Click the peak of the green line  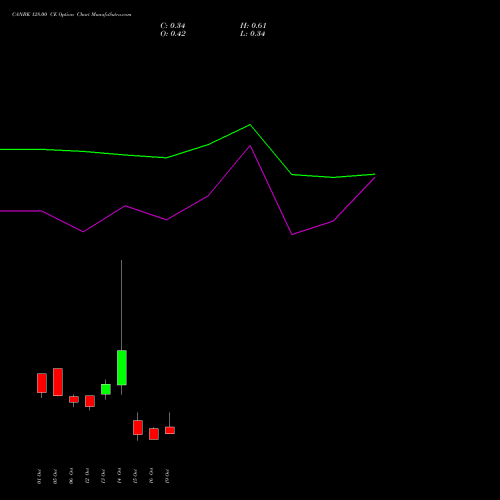click(250, 125)
